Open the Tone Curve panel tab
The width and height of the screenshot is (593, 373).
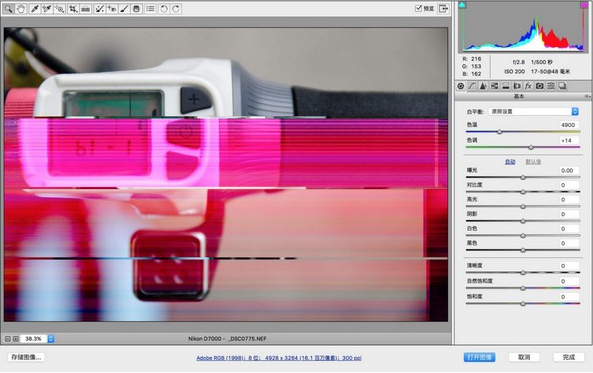(x=472, y=86)
